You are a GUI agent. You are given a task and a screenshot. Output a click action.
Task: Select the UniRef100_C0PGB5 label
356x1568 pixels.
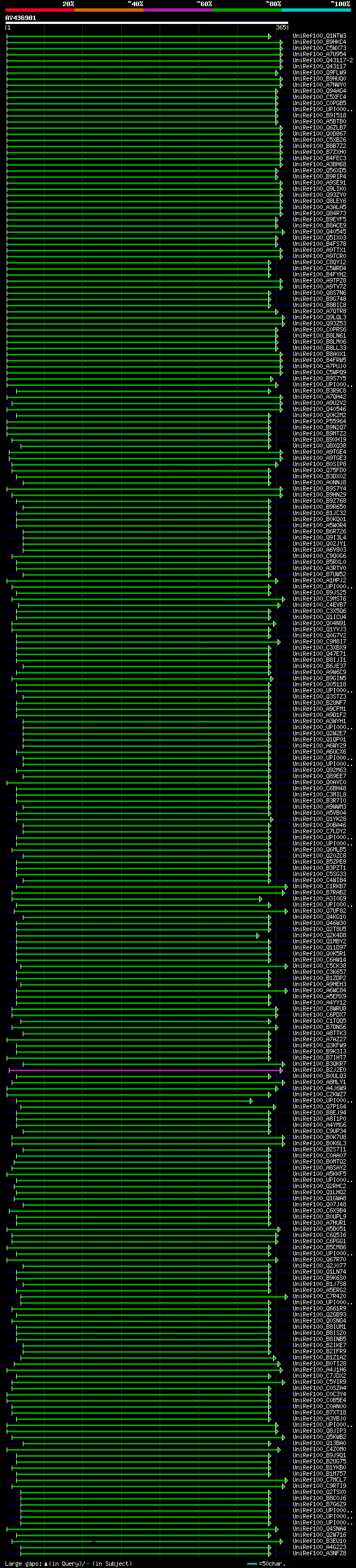(x=319, y=103)
